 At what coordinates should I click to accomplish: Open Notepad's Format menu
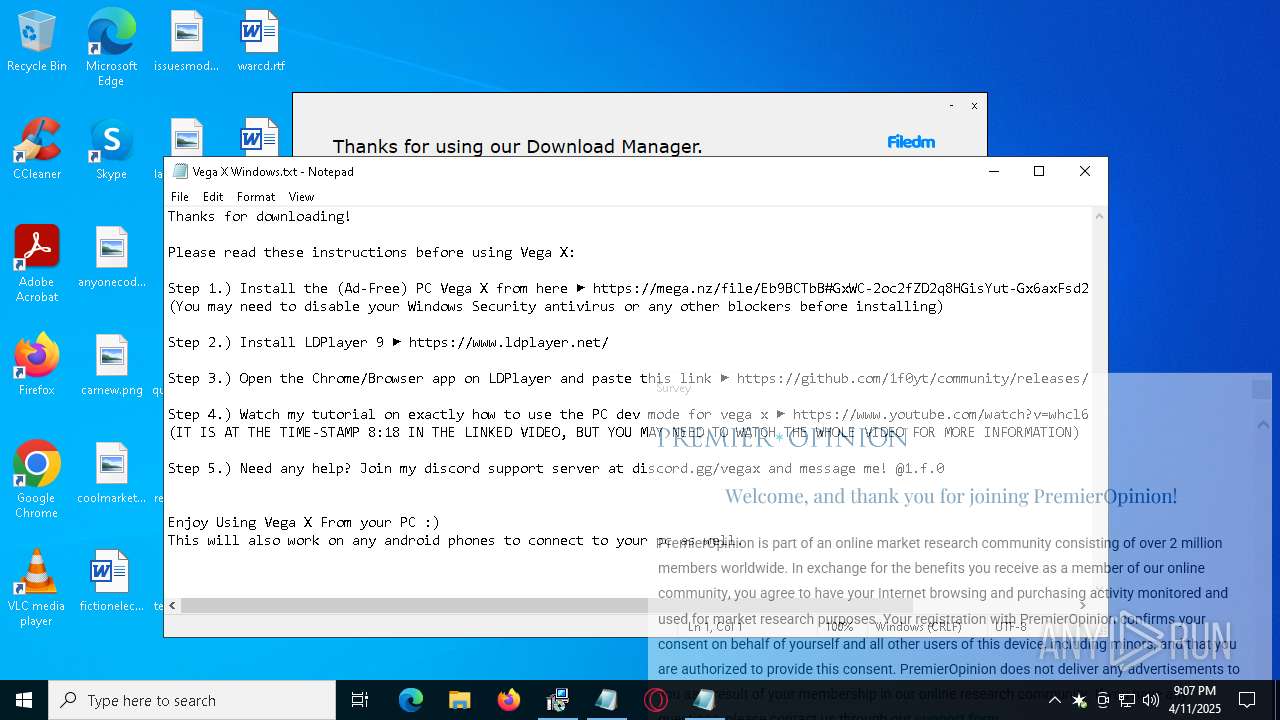tap(256, 197)
